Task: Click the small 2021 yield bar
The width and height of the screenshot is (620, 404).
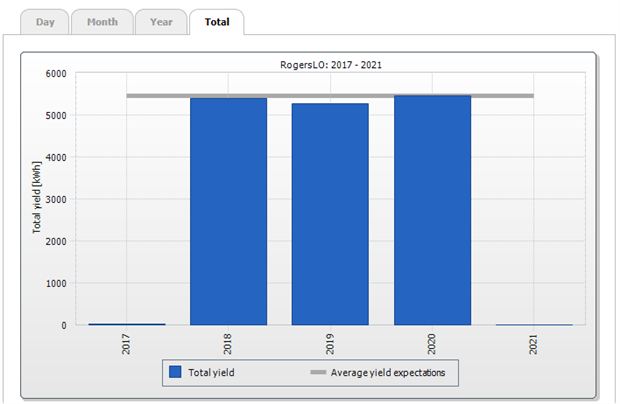Action: [x=534, y=325]
